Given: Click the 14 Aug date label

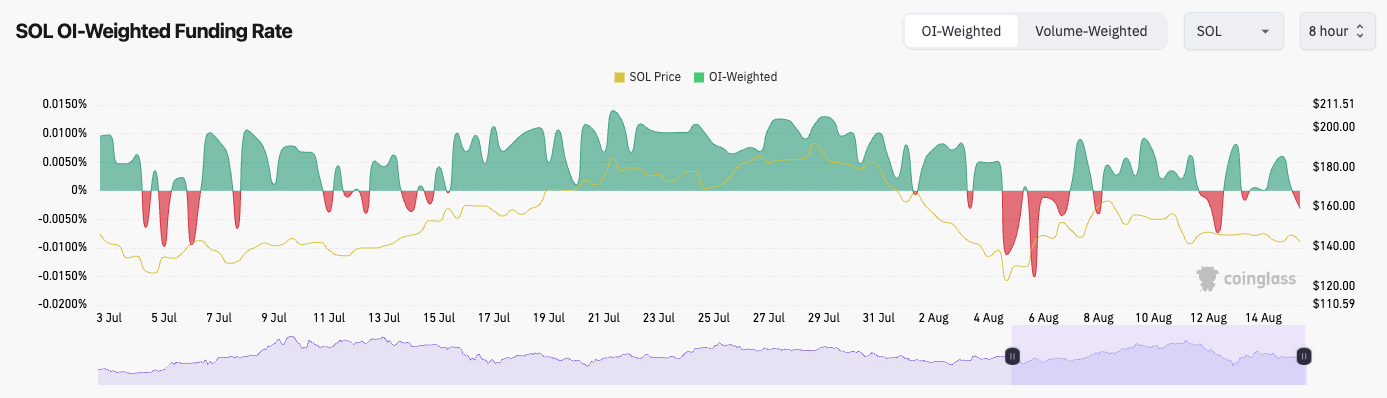Looking at the screenshot, I should click(x=1264, y=318).
